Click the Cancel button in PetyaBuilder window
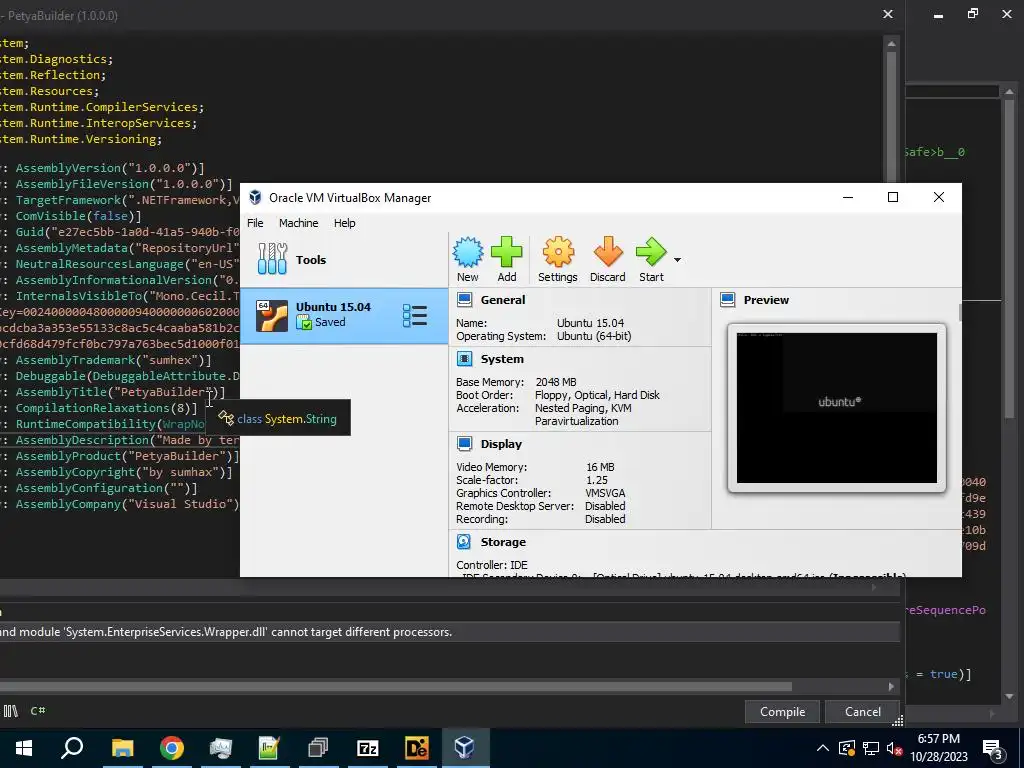Screen dimensions: 1024x768 click(863, 712)
